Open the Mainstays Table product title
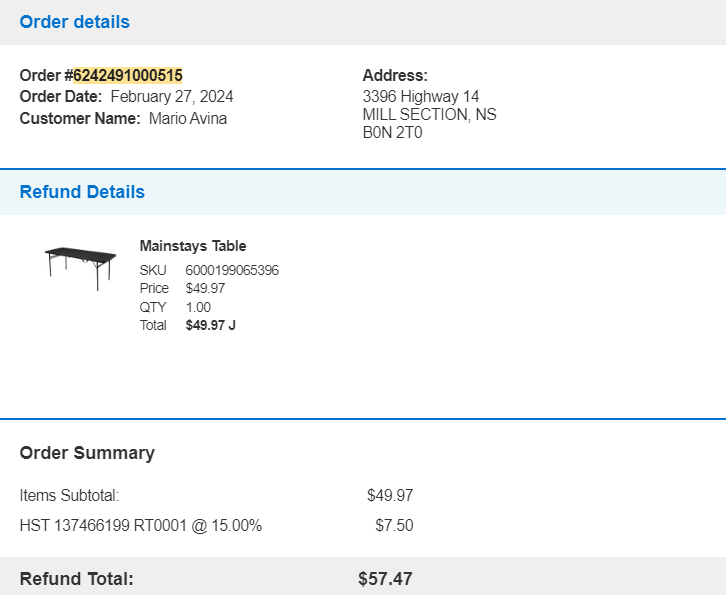The width and height of the screenshot is (726, 595). coord(193,246)
